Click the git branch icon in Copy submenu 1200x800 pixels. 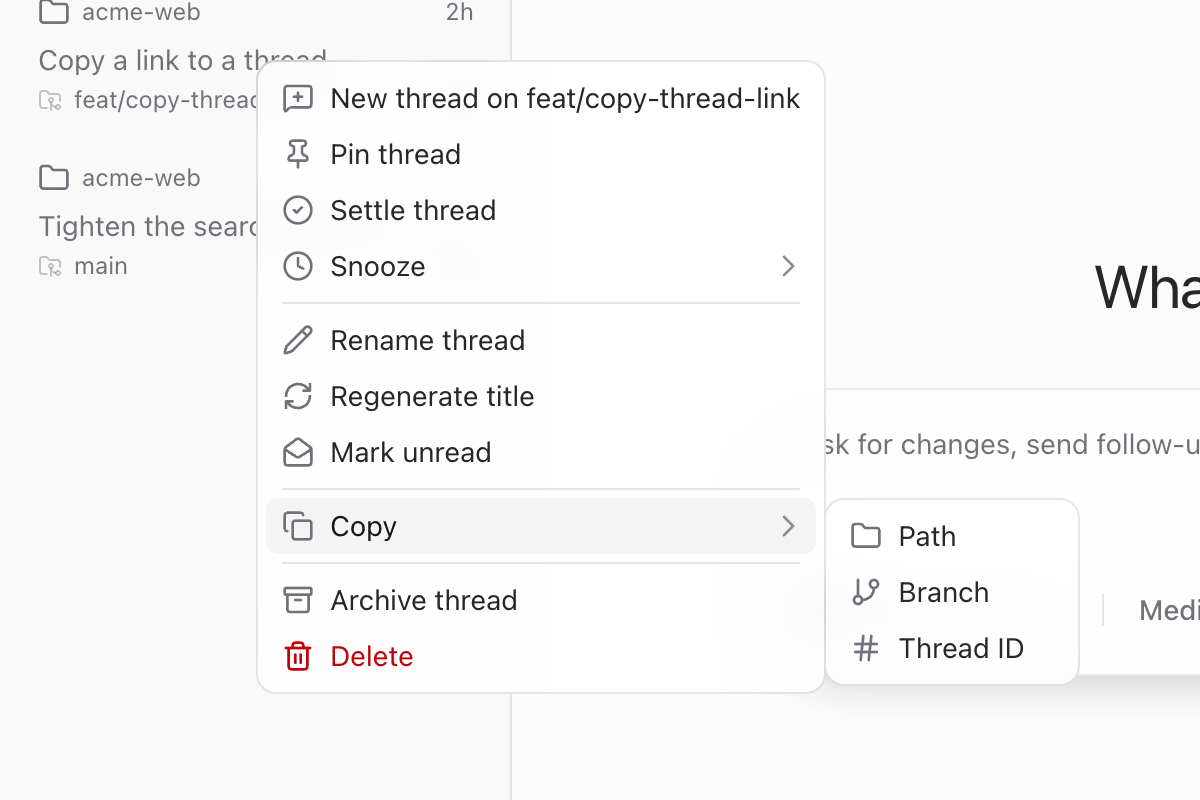coord(866,592)
